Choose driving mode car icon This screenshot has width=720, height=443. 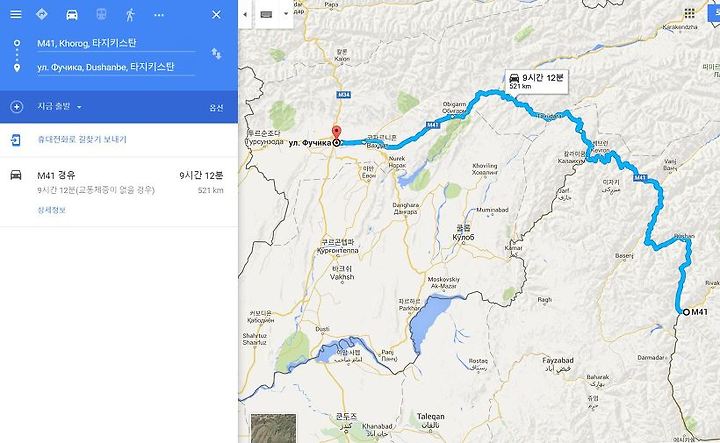click(72, 15)
